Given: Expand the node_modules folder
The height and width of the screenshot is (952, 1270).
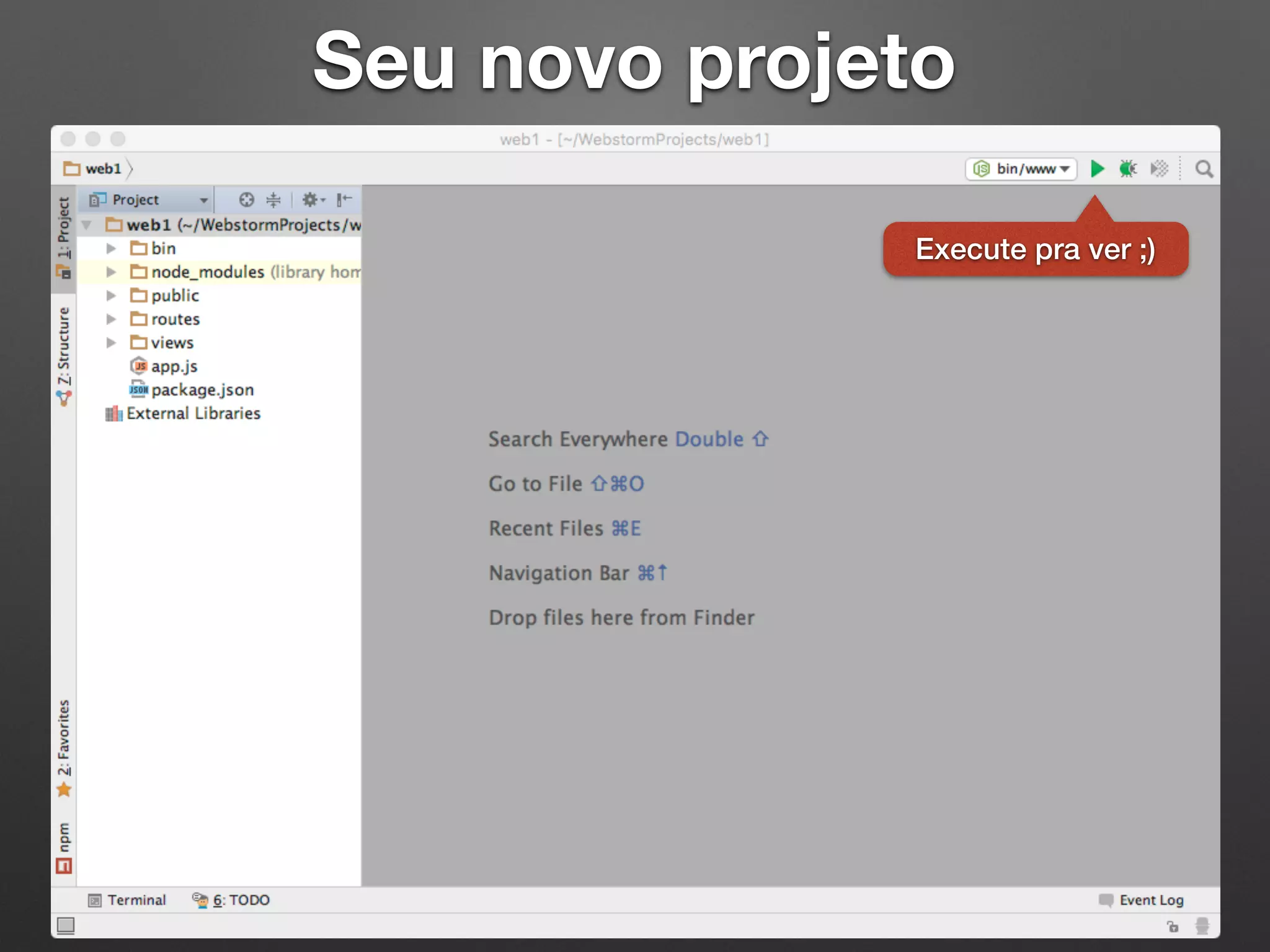Looking at the screenshot, I should pos(111,272).
